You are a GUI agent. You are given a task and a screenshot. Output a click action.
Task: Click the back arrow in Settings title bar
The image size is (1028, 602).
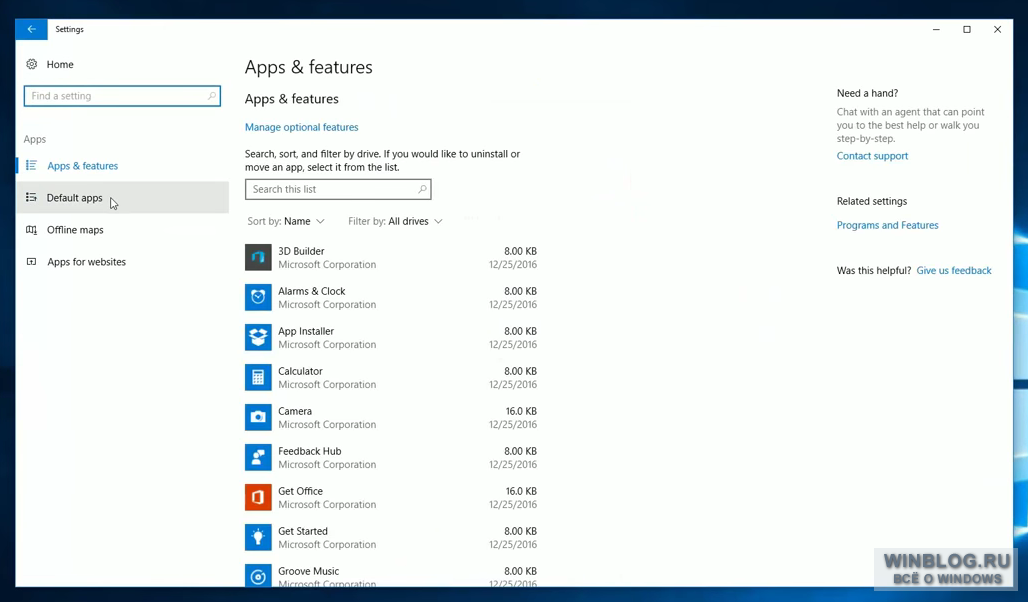pyautogui.click(x=31, y=30)
